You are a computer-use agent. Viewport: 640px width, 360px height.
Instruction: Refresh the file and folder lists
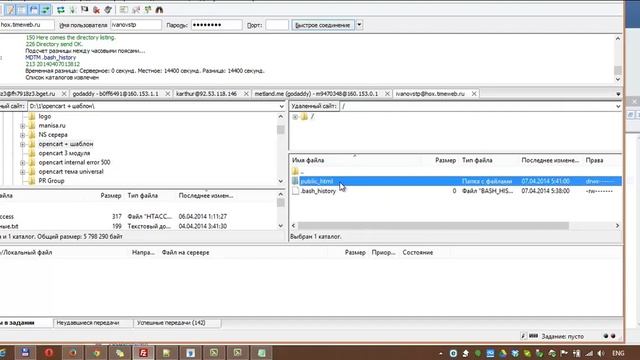(x=60, y=9)
